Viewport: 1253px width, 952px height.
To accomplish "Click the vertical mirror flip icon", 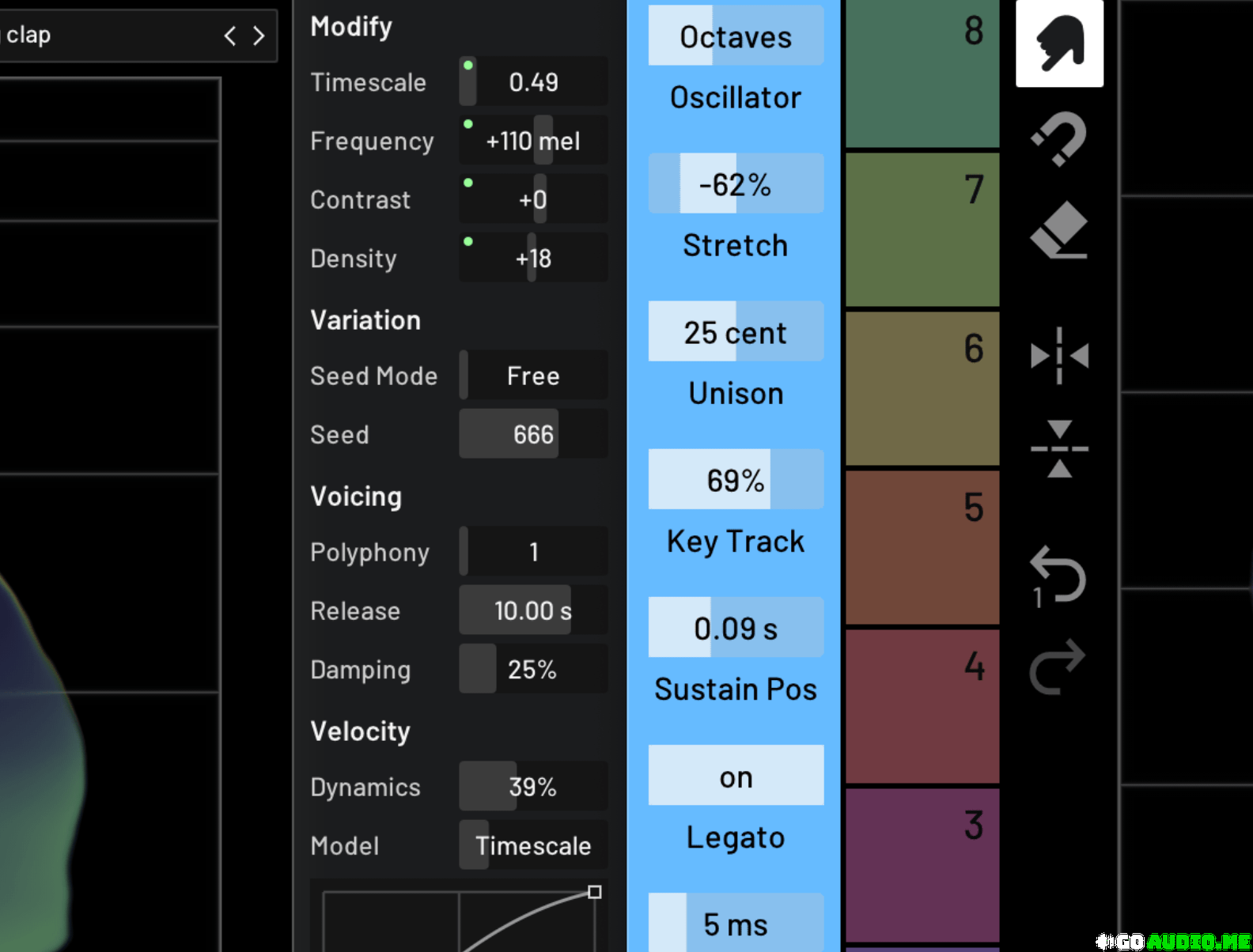I will [x=1059, y=449].
